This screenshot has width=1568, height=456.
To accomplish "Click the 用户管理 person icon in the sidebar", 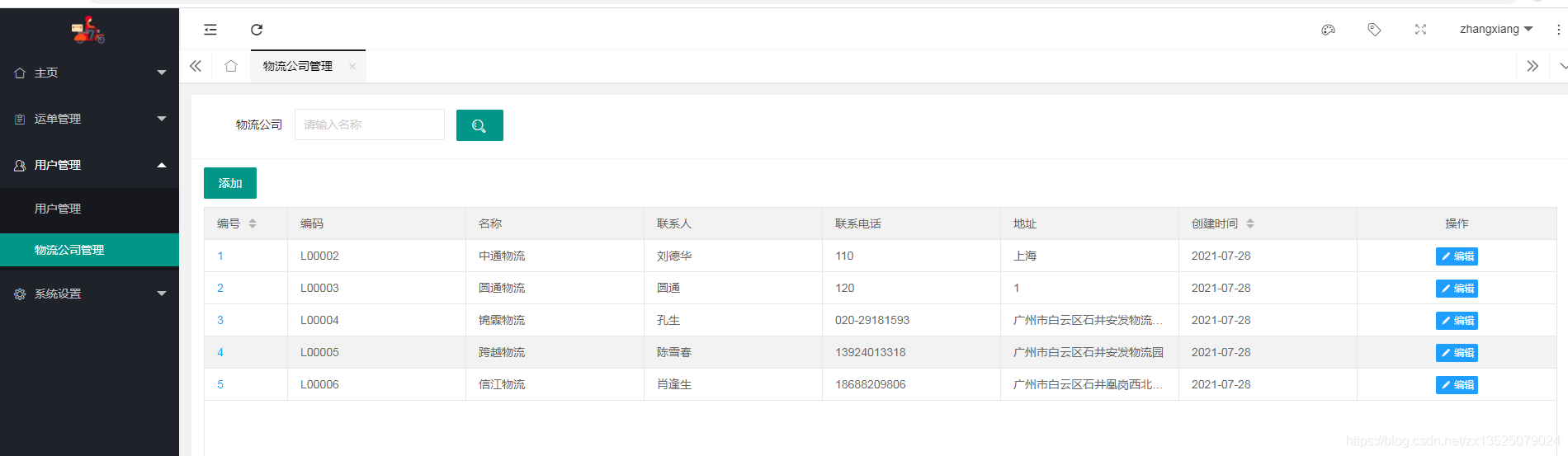I will (20, 165).
